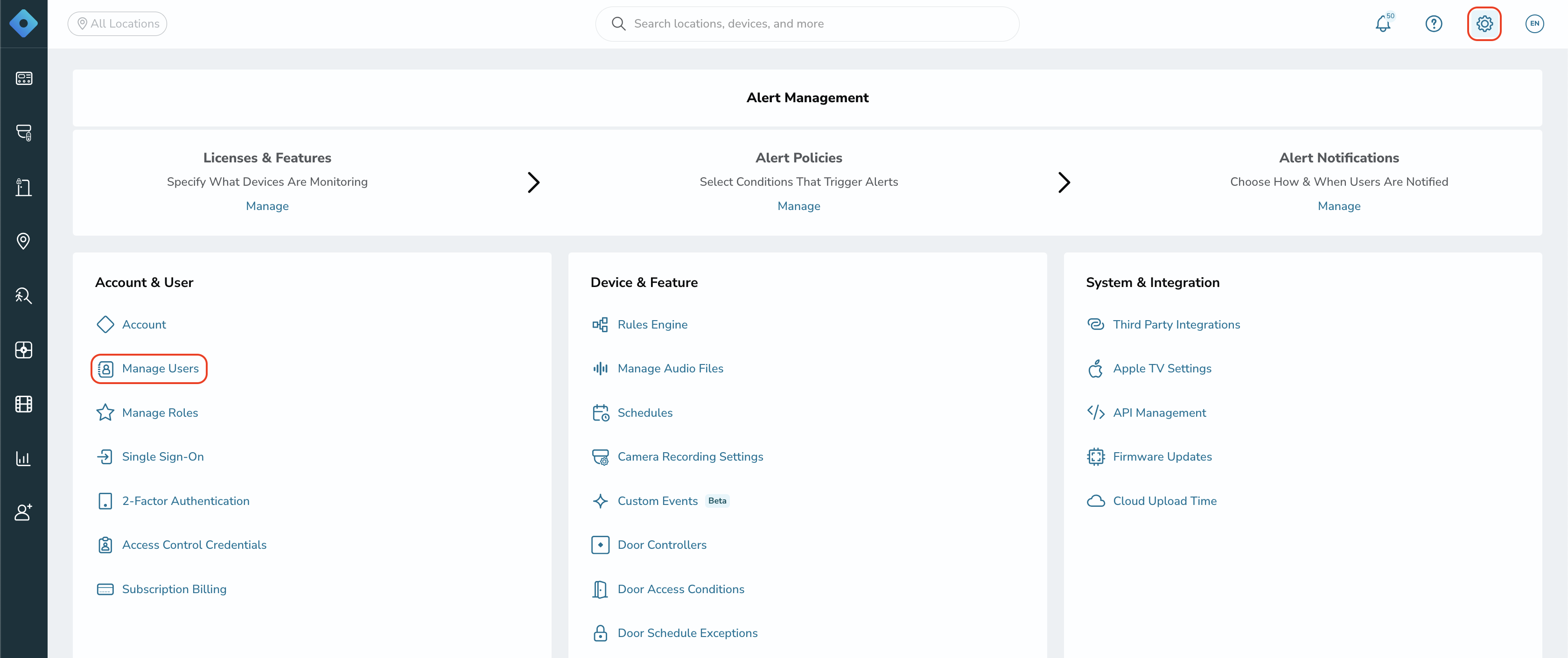The image size is (1568, 658).
Task: Open Third Party Integrations
Action: tap(1176, 324)
